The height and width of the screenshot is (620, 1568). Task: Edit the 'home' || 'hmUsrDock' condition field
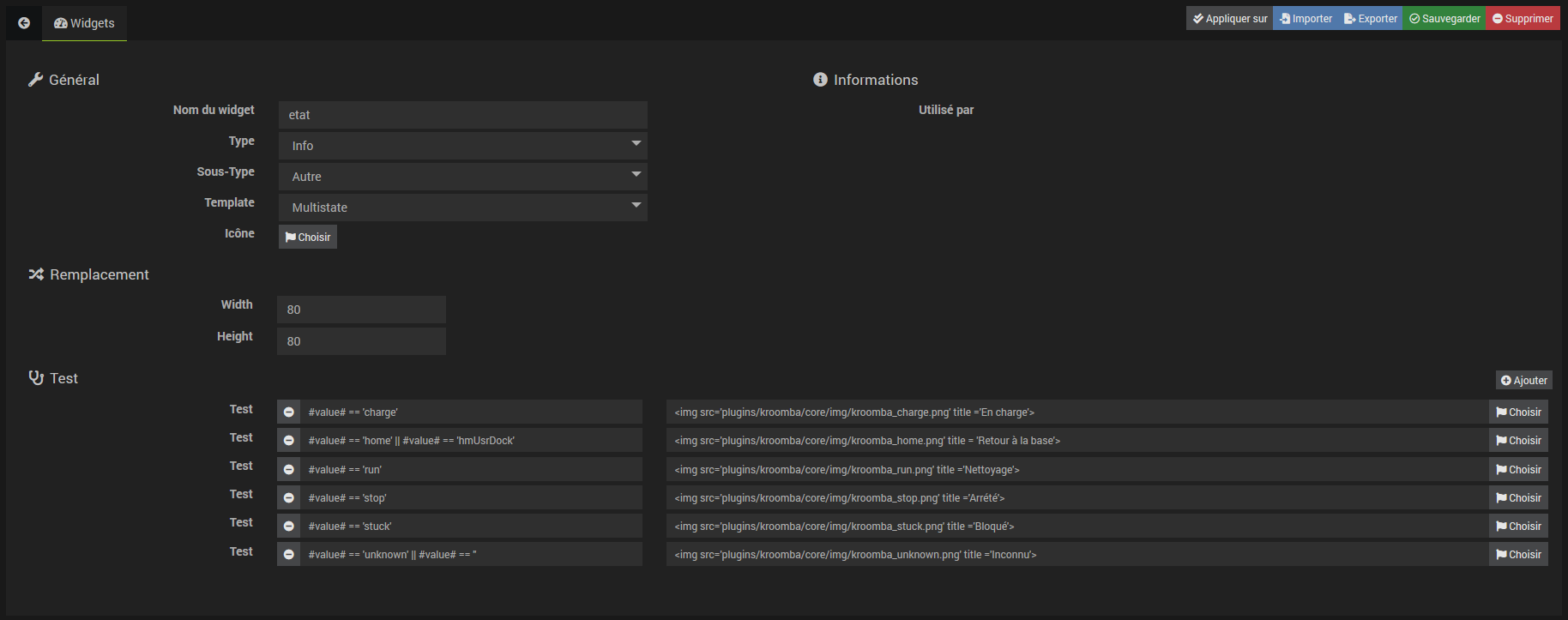[x=472, y=441]
